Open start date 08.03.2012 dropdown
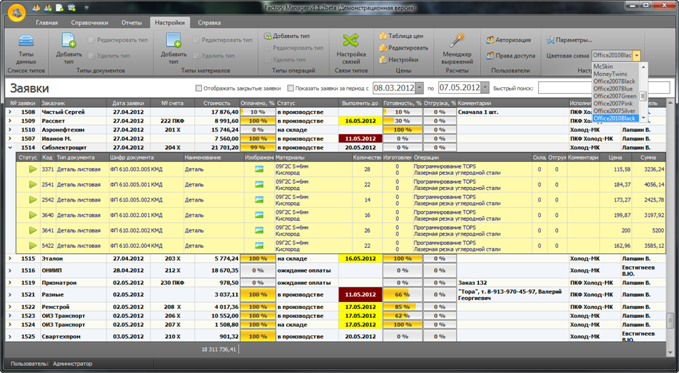Screen dimensions: 679x373 (x=419, y=88)
